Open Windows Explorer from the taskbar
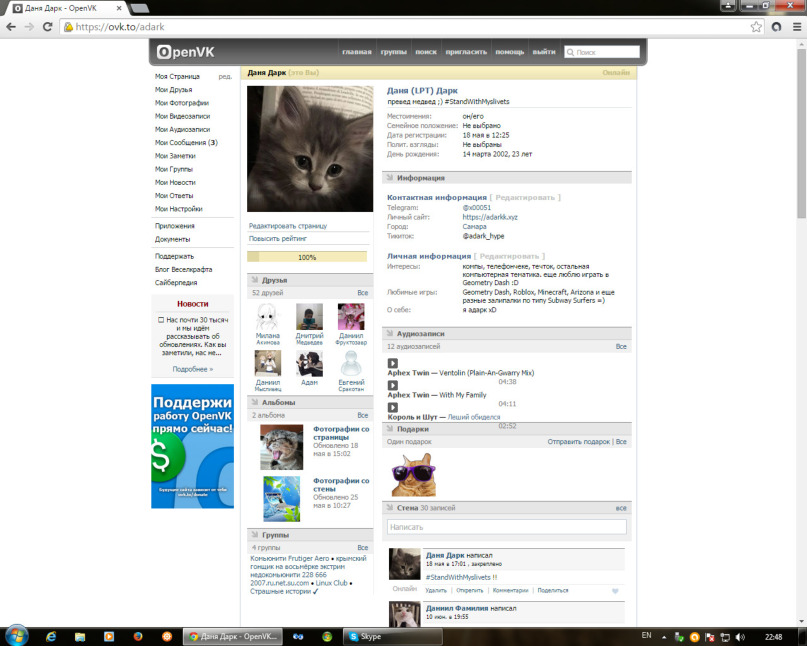Viewport: 807px width, 646px height. [80, 637]
